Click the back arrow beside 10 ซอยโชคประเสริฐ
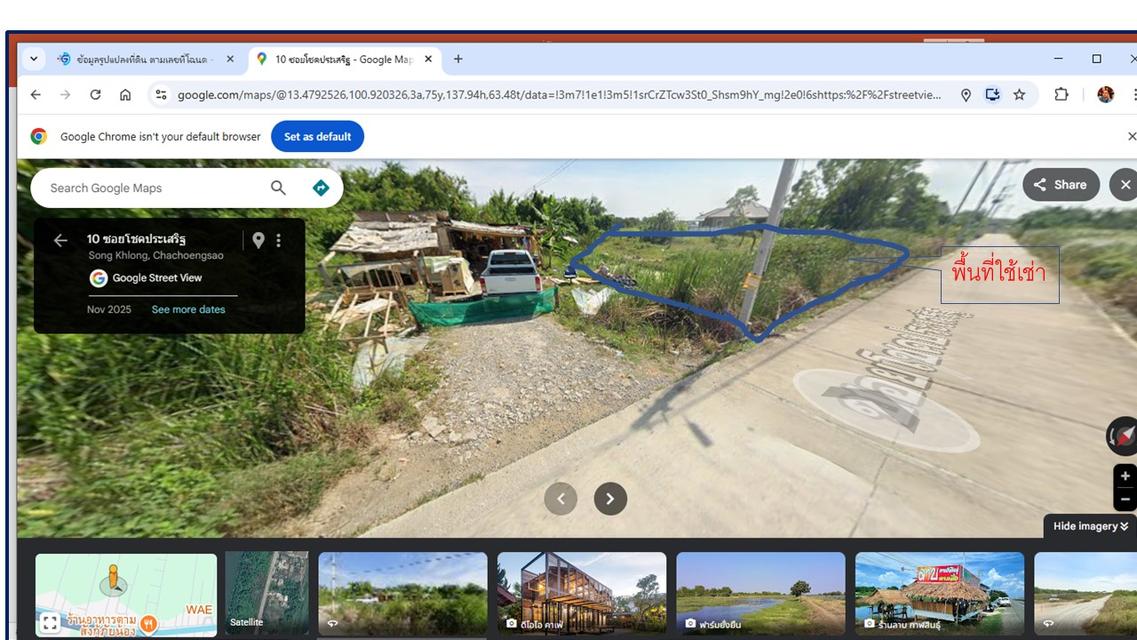The height and width of the screenshot is (640, 1137). 60,240
